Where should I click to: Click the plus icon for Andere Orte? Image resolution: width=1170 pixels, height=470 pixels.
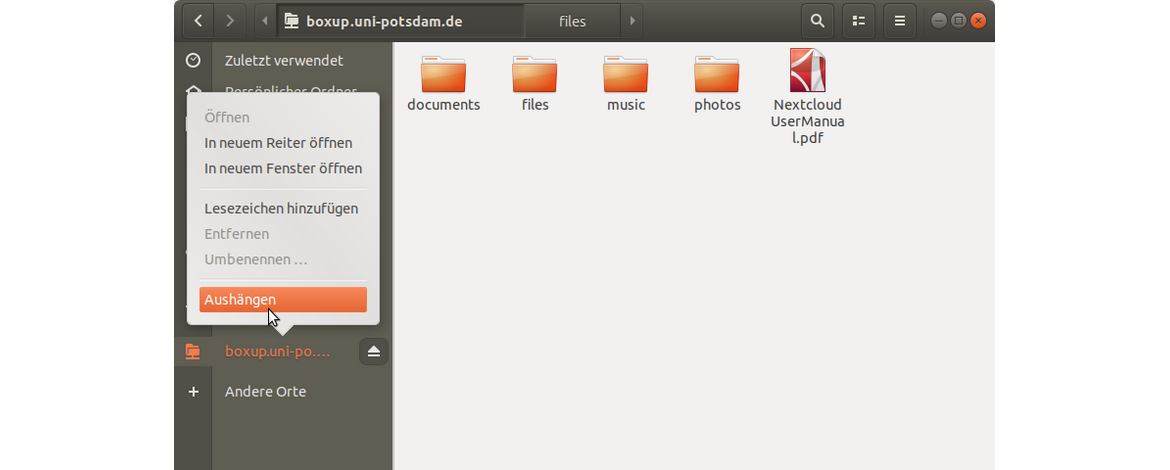click(193, 391)
